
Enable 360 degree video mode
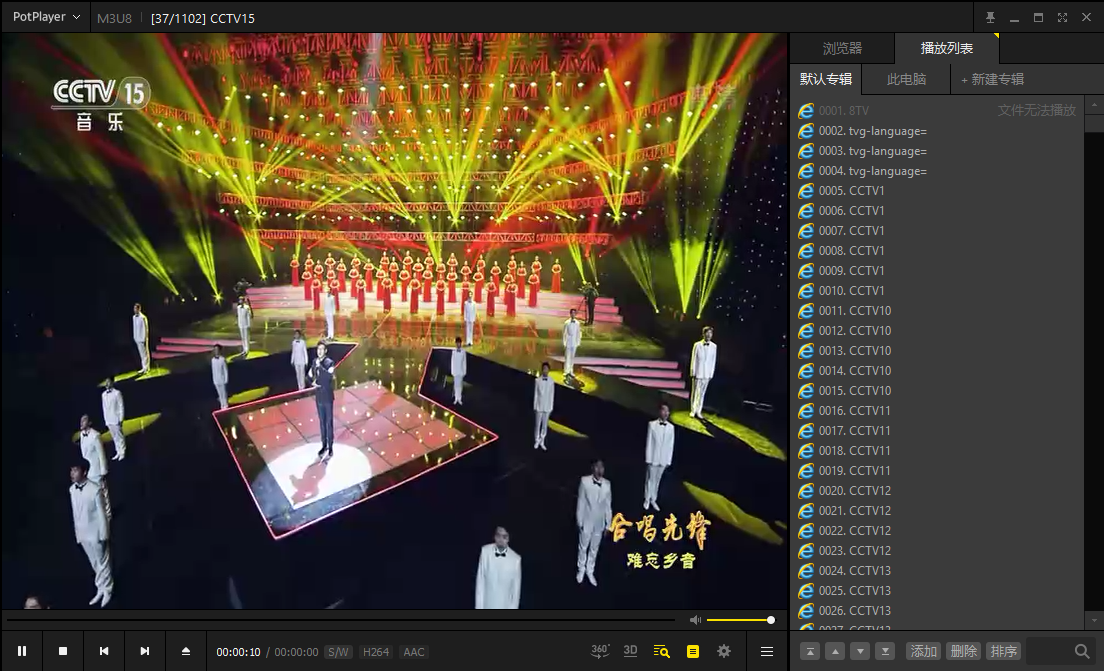600,651
